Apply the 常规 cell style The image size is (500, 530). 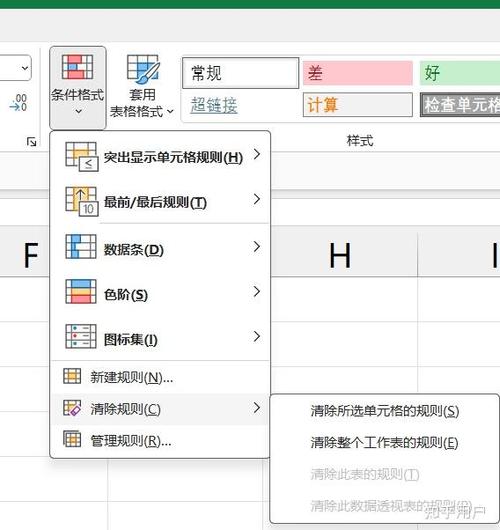(x=240, y=73)
